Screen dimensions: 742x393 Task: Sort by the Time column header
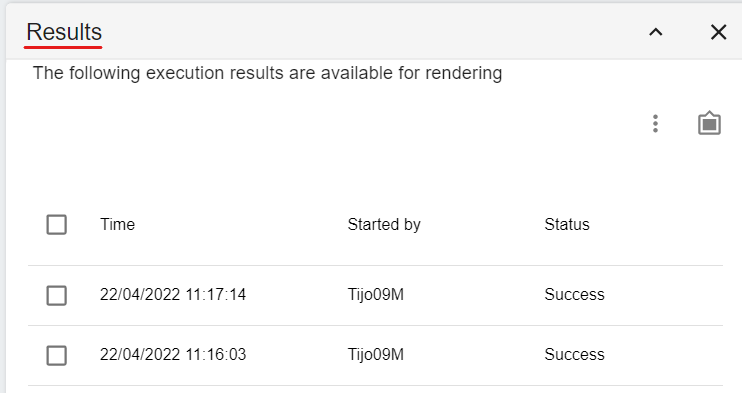point(117,224)
